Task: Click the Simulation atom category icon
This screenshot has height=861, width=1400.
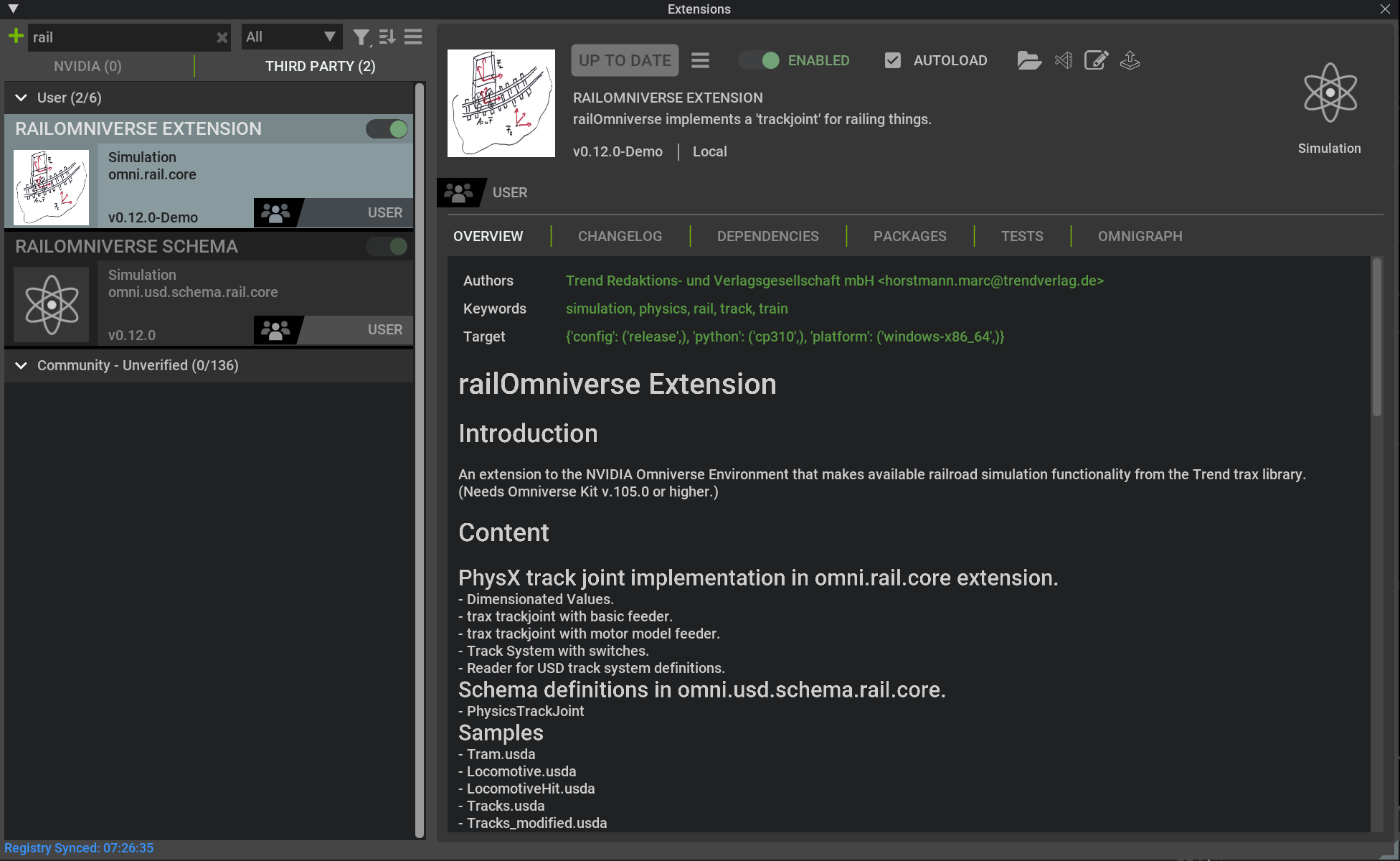Action: (1330, 93)
